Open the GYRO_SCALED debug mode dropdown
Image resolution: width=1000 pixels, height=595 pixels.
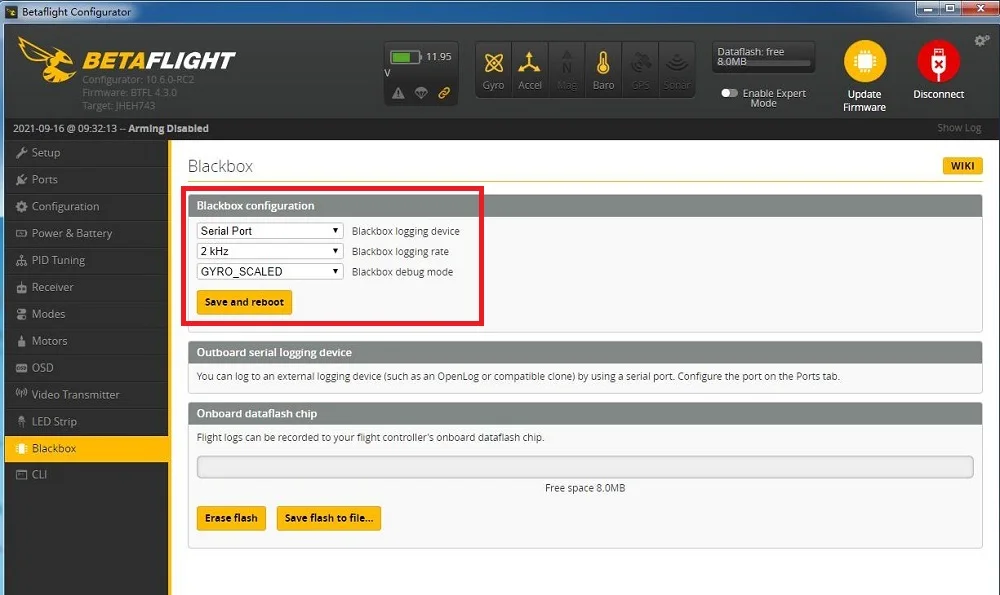(x=268, y=271)
